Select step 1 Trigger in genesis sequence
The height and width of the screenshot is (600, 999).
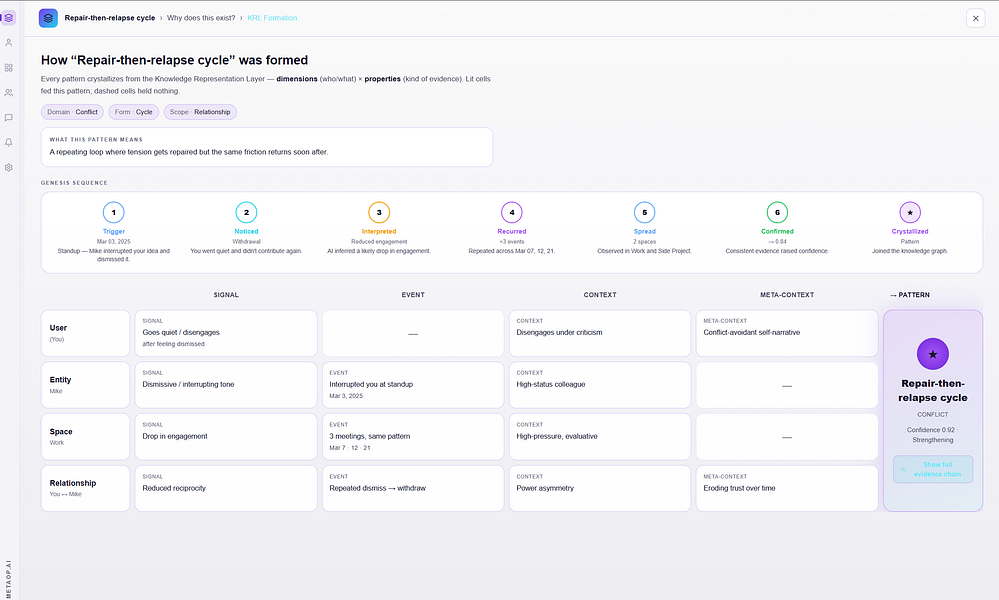coord(113,212)
